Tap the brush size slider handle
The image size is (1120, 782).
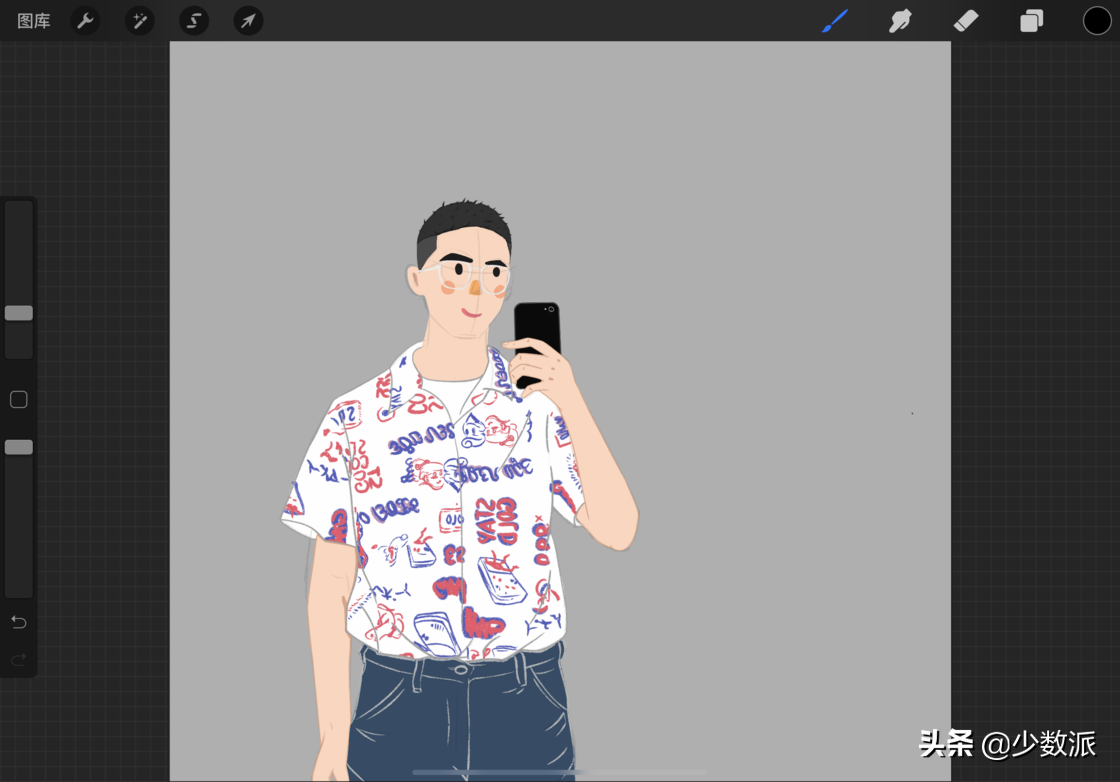coord(18,312)
